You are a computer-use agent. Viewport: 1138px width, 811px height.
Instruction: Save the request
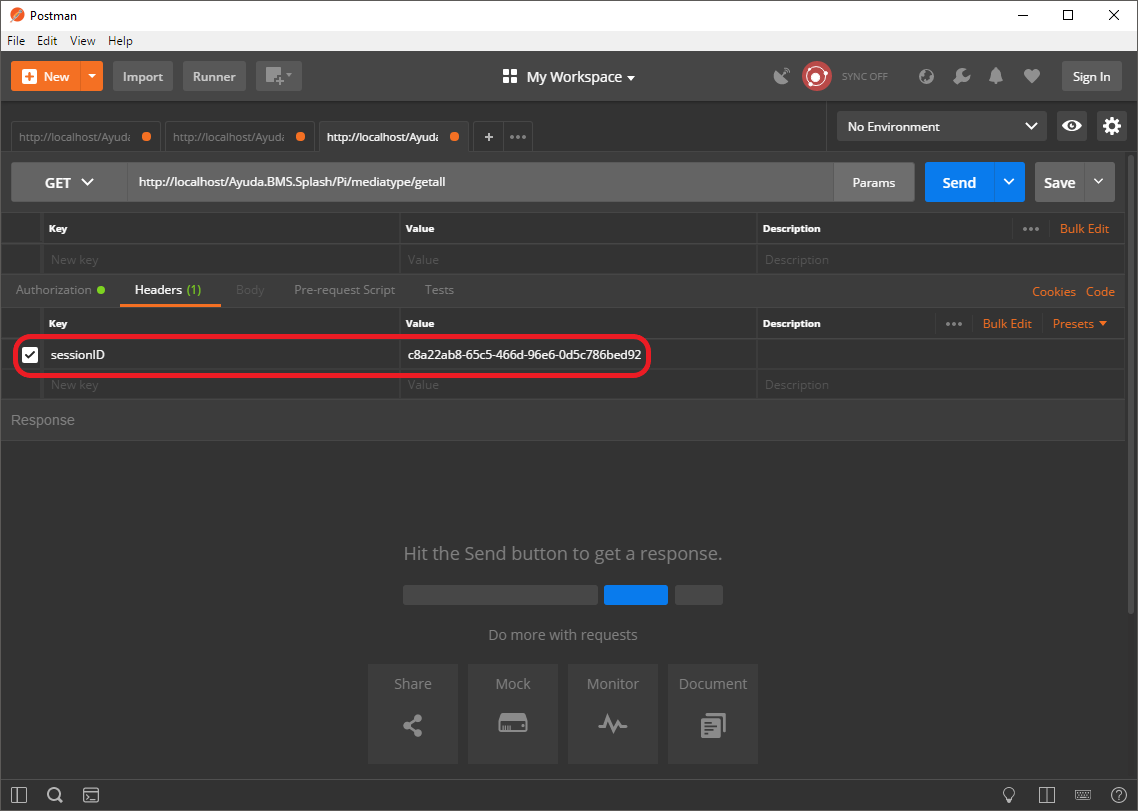point(1059,182)
